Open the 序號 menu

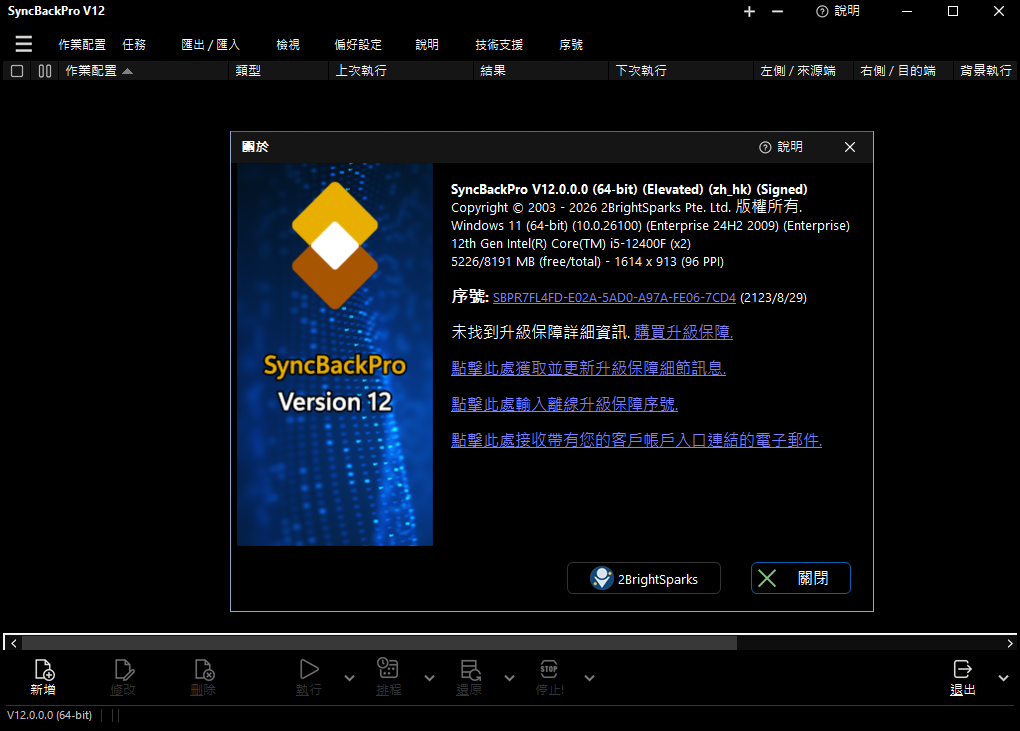(x=570, y=44)
